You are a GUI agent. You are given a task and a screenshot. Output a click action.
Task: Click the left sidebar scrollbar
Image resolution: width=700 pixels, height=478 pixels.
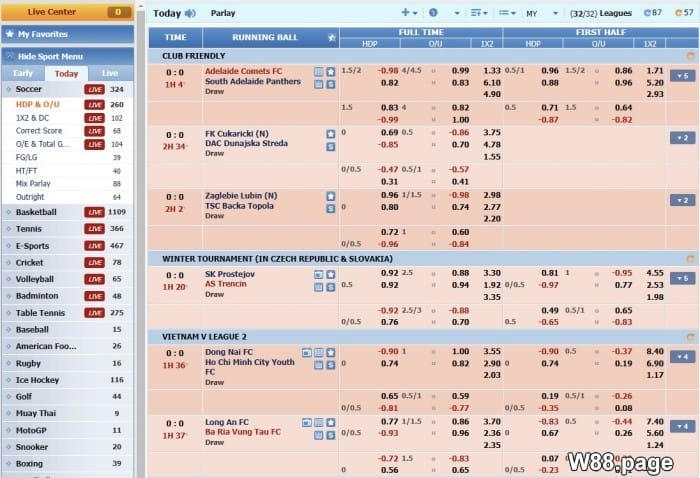tap(141, 241)
